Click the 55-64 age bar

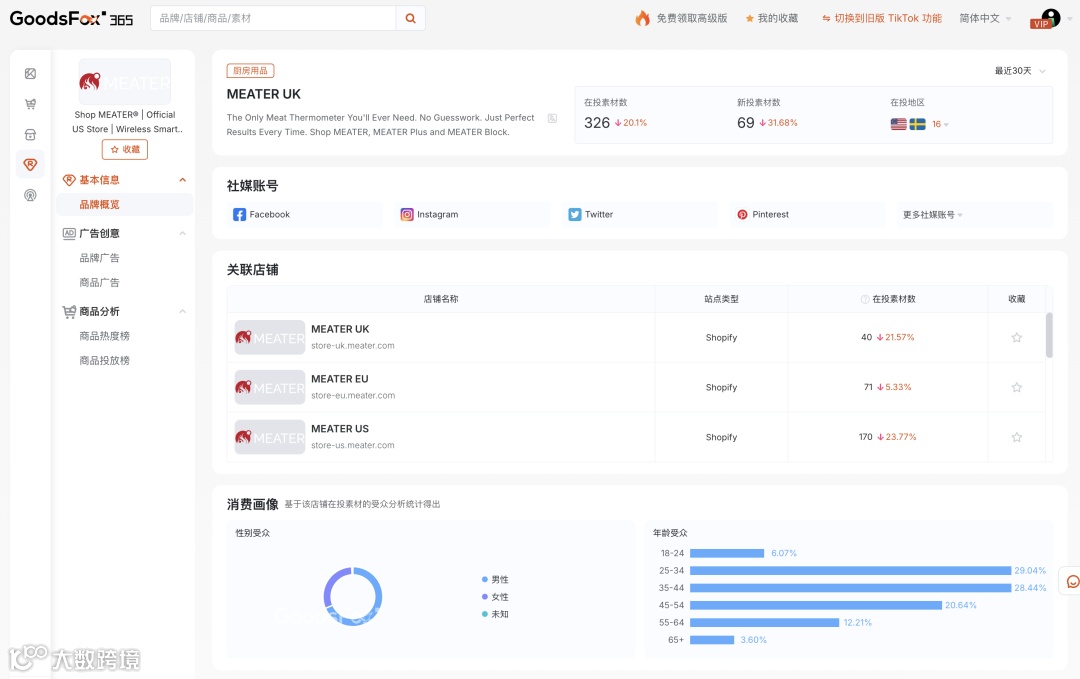(765, 623)
